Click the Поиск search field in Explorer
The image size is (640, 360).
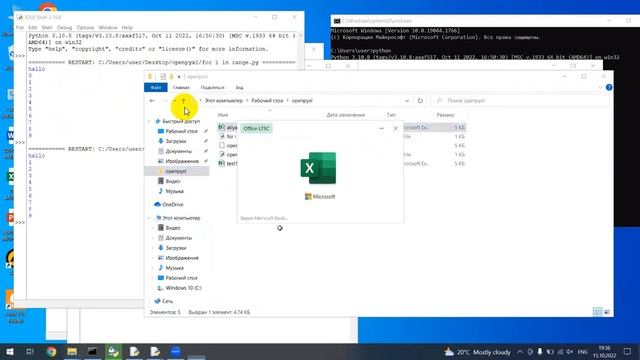coord(520,100)
